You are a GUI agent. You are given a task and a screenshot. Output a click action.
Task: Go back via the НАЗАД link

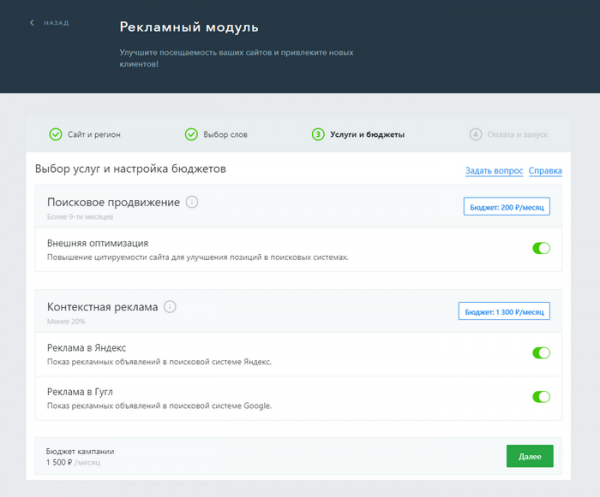pyautogui.click(x=56, y=23)
